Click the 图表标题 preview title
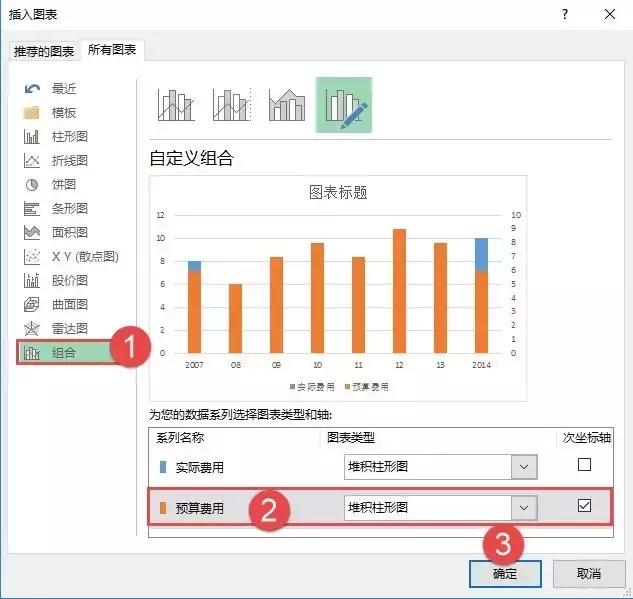This screenshot has height=599, width=633. pos(338,193)
